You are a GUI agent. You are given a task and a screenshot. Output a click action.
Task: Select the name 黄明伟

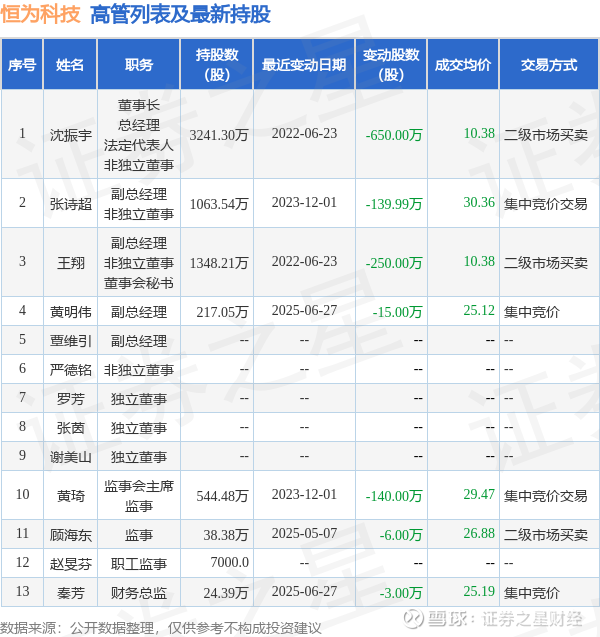click(x=71, y=312)
